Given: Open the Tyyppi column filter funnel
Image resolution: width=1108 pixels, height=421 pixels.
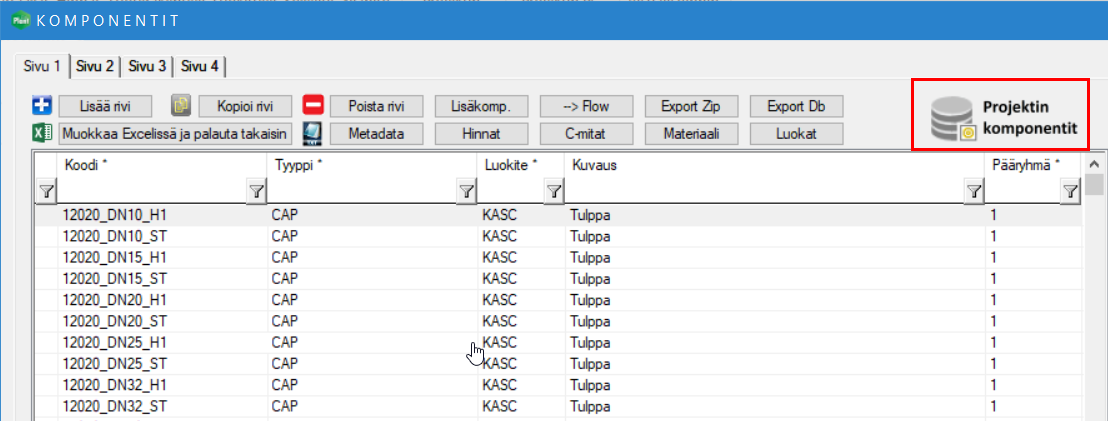Looking at the screenshot, I should click(x=466, y=191).
